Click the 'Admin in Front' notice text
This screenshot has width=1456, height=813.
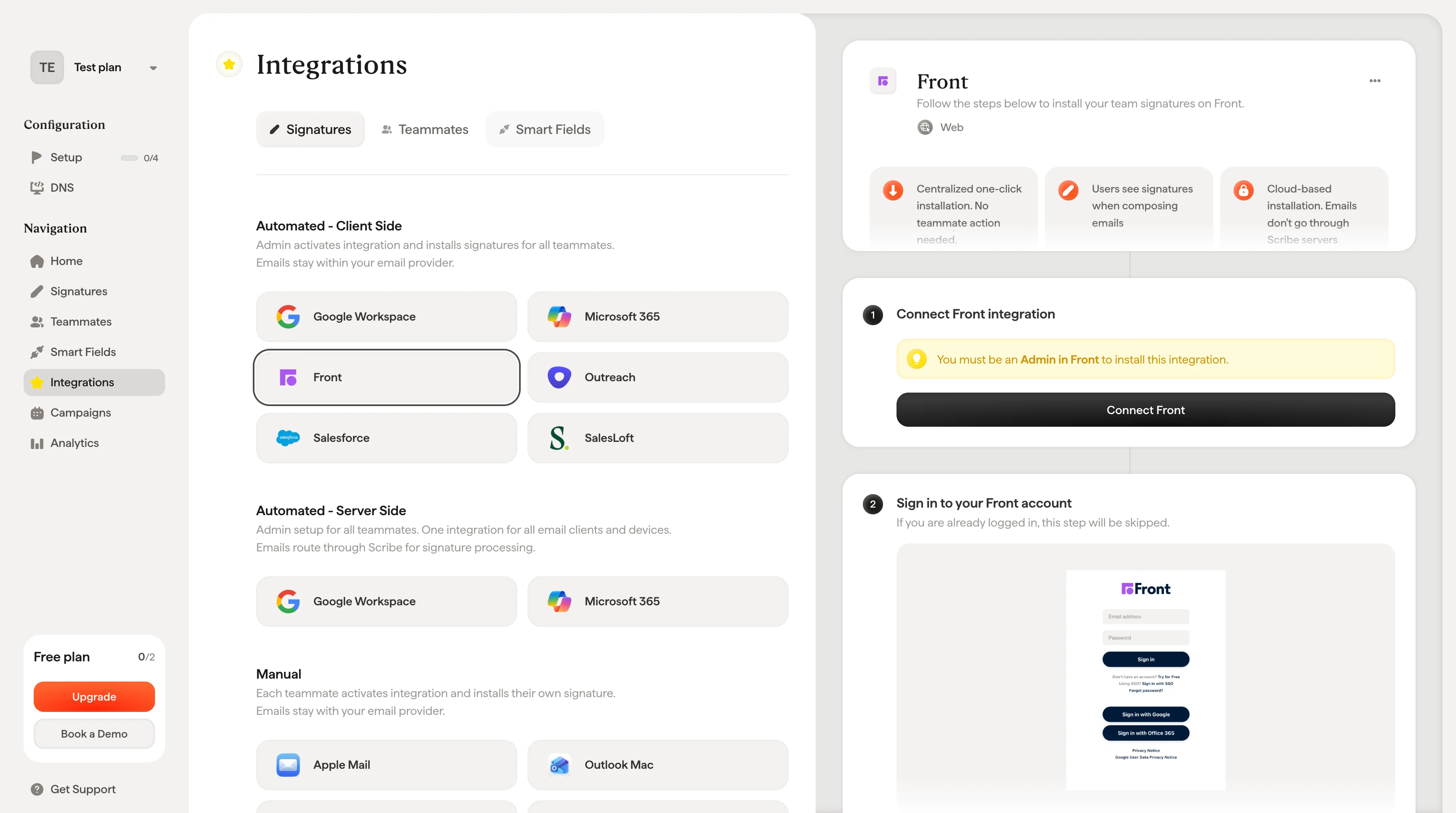click(1059, 359)
